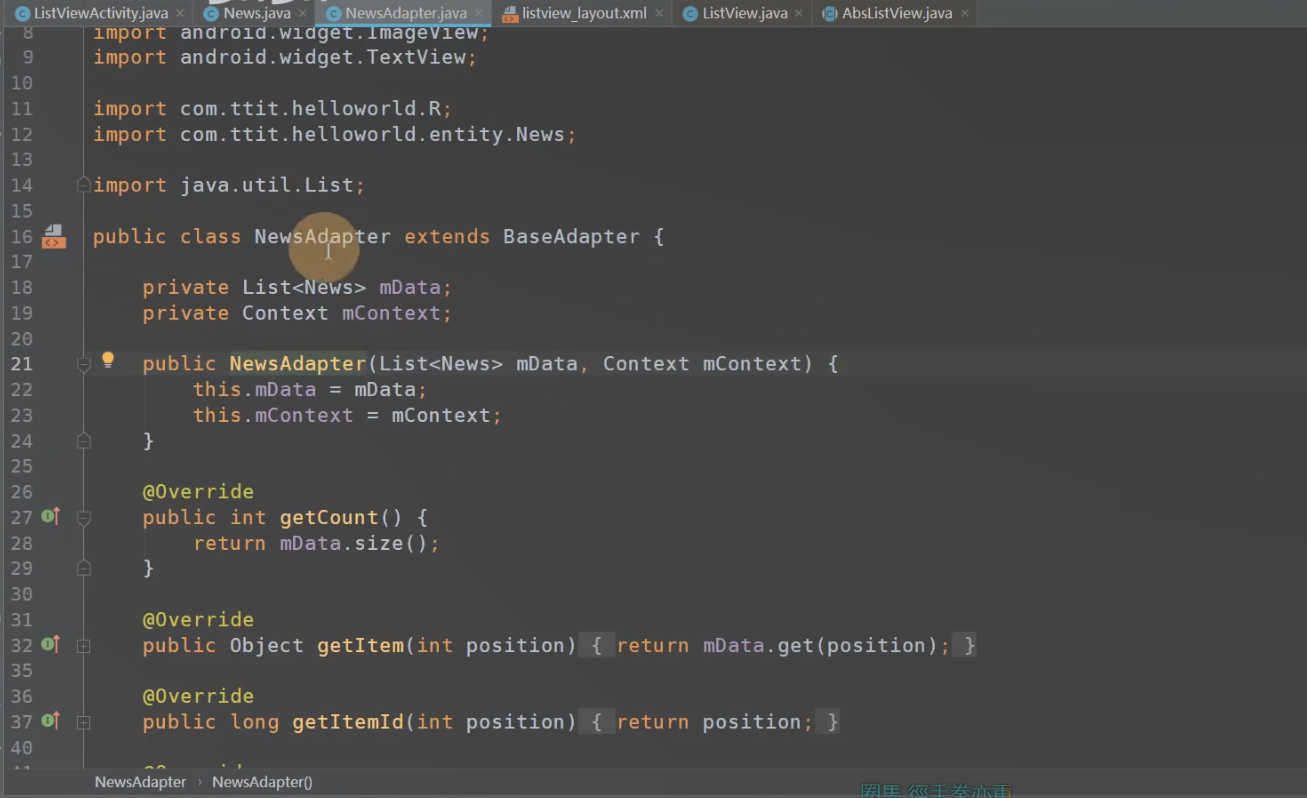
Task: Open the News.java editor tab
Action: 256,13
